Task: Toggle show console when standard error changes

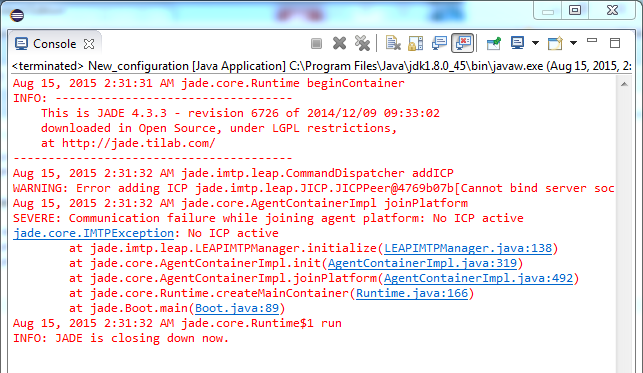Action: point(463,43)
